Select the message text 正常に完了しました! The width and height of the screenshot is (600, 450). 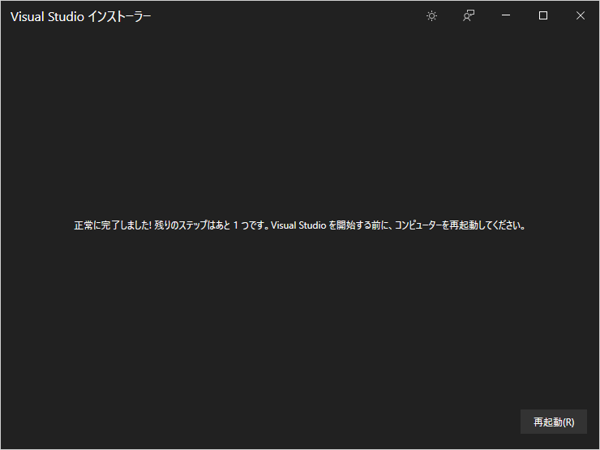[113, 225]
